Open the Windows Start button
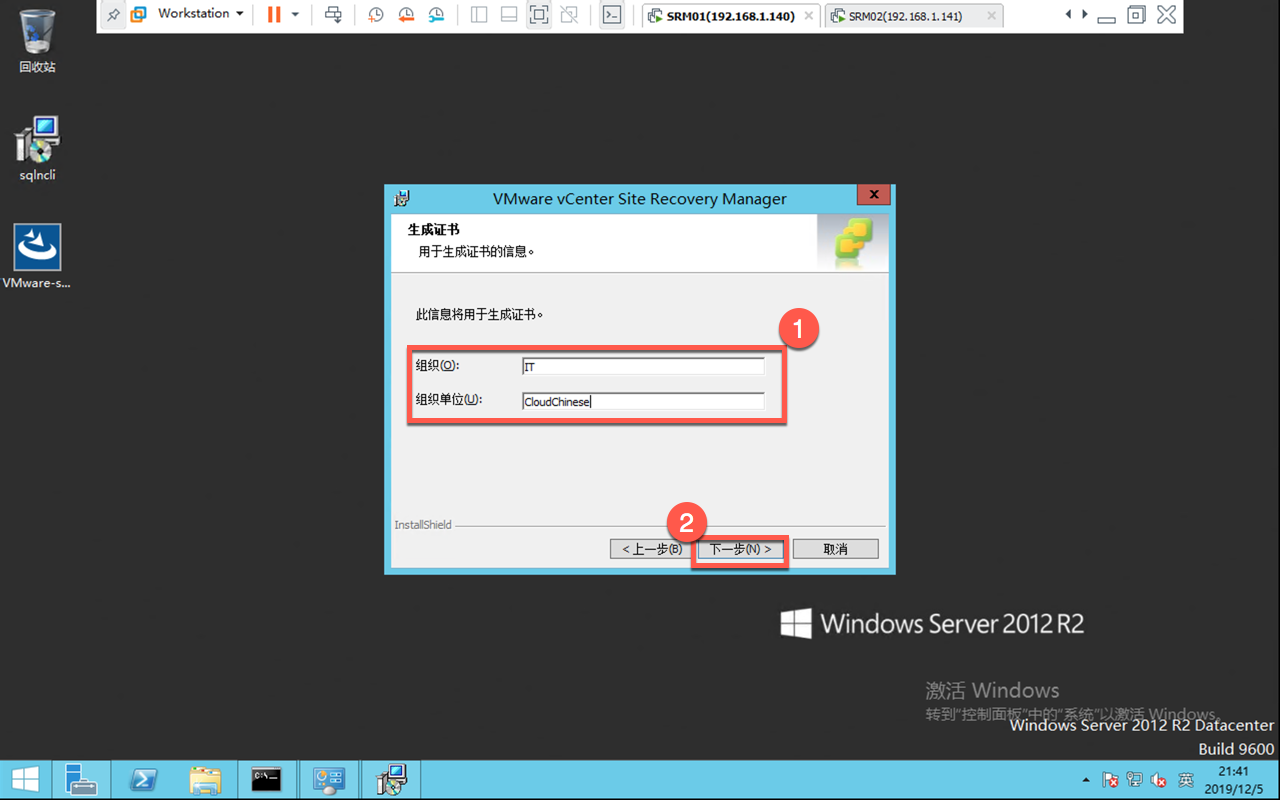Screen dimensions: 1280x800 point(25,780)
